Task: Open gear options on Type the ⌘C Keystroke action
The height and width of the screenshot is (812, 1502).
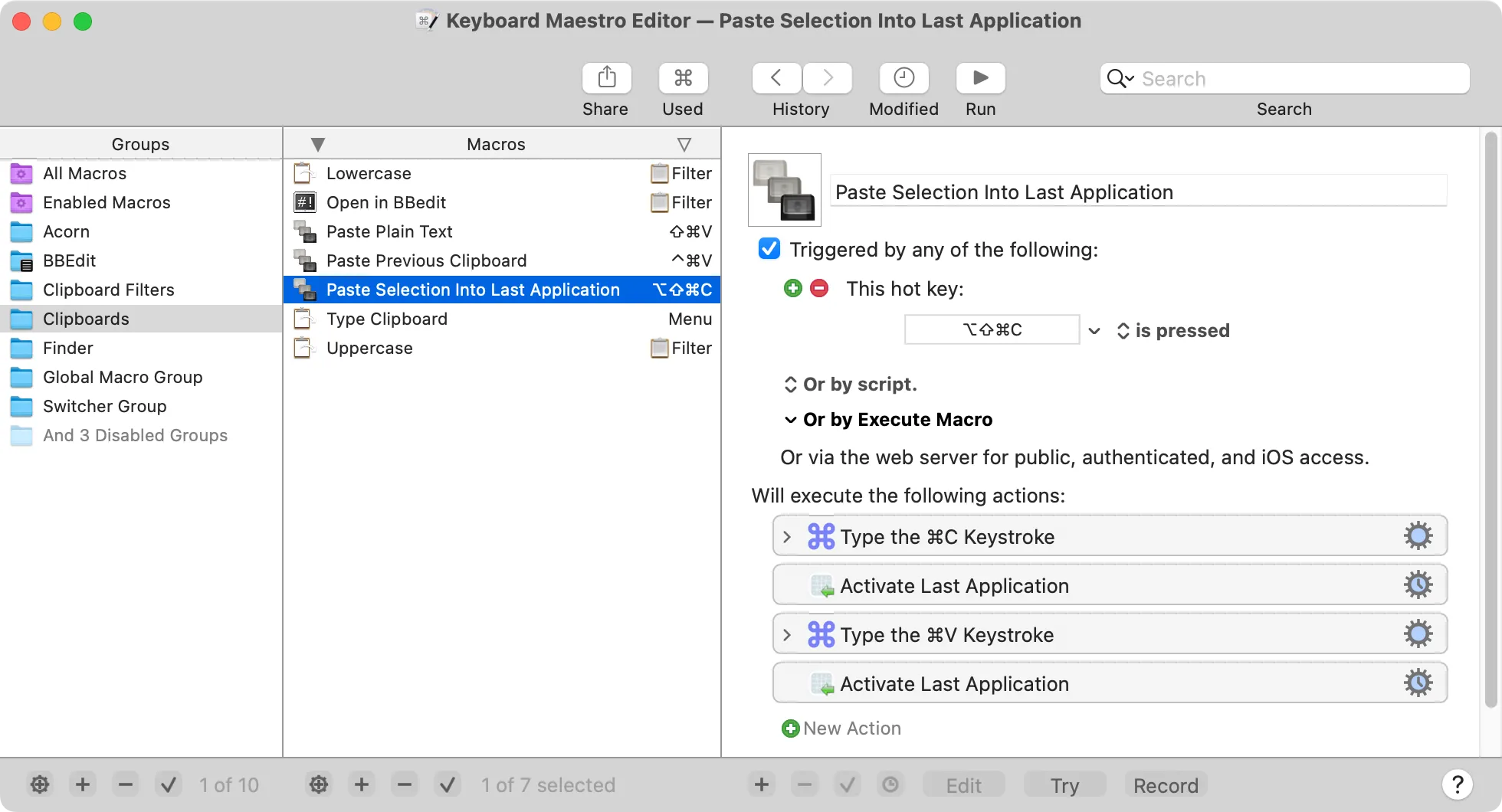Action: pyautogui.click(x=1418, y=535)
